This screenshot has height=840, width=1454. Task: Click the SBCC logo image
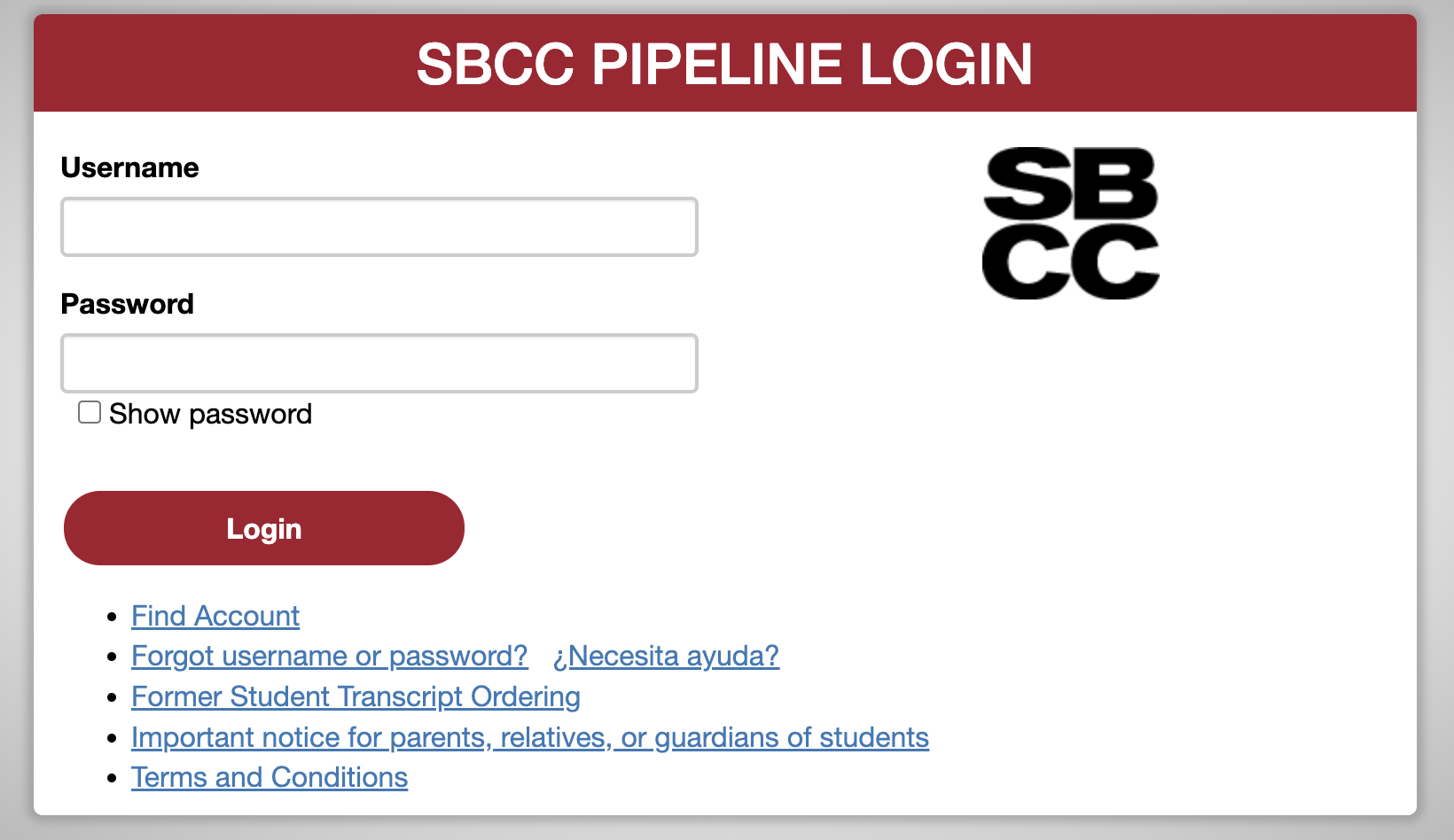coord(1070,223)
